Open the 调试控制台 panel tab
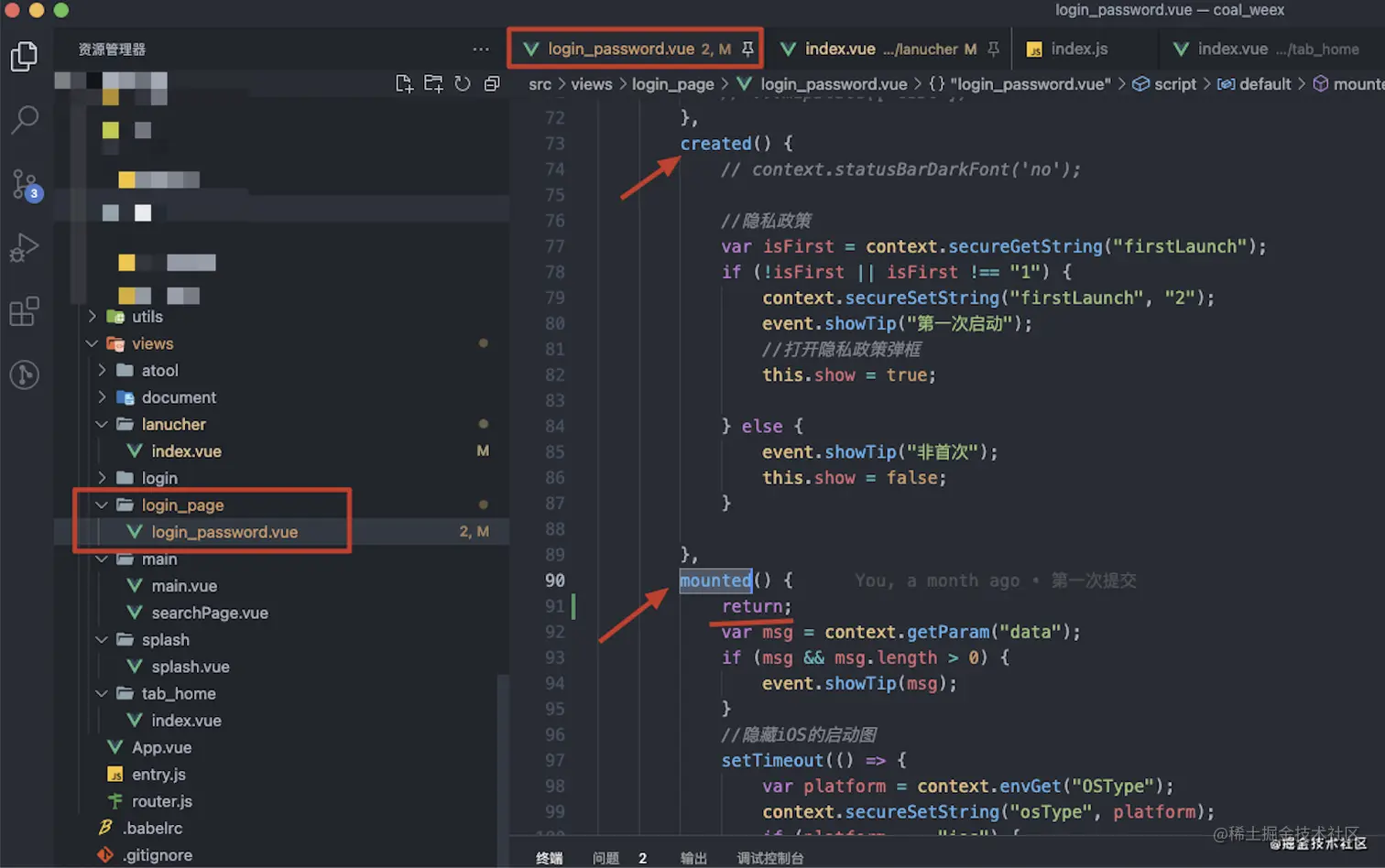The width and height of the screenshot is (1385, 868). (770, 858)
